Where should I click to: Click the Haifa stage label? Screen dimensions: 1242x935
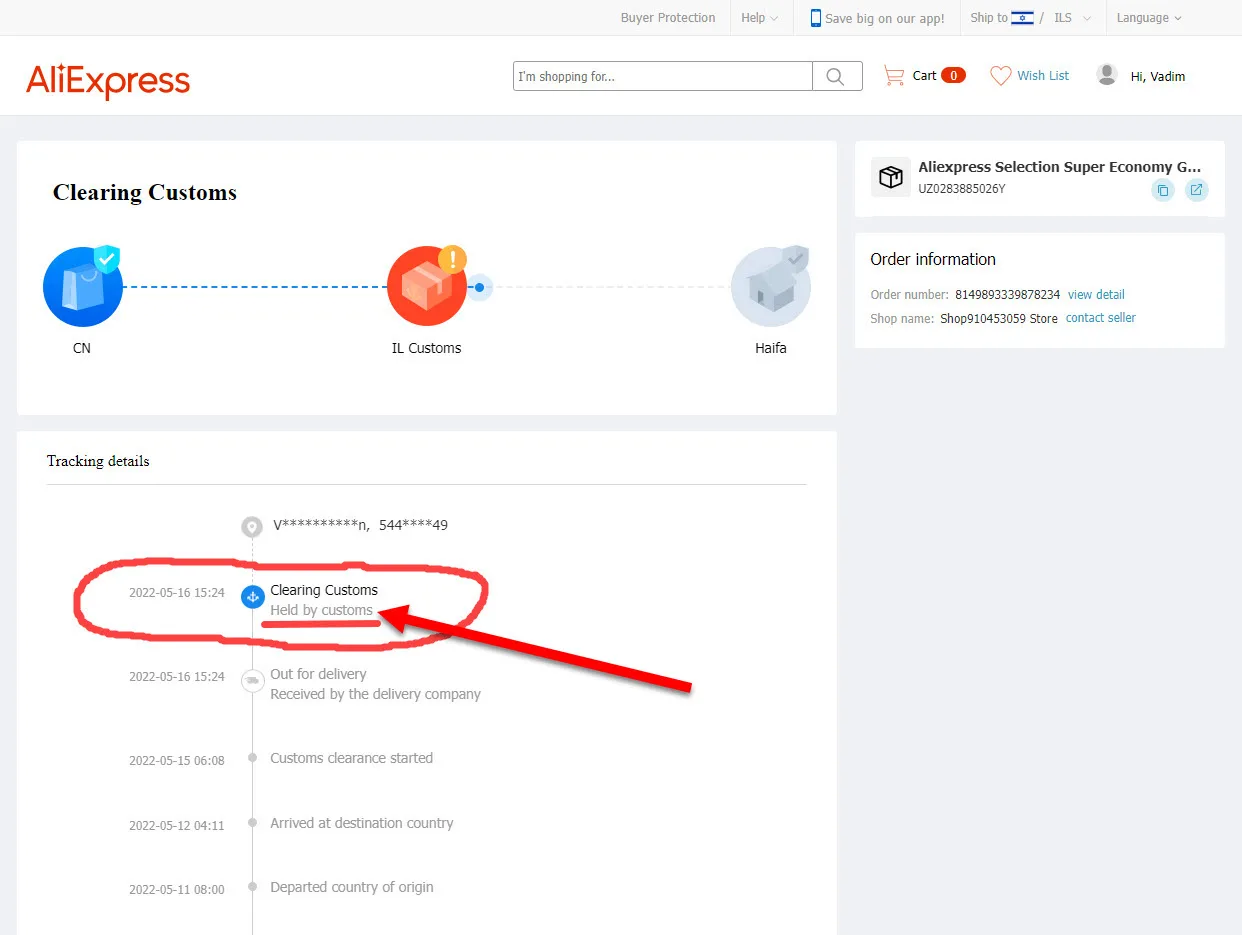tap(771, 348)
